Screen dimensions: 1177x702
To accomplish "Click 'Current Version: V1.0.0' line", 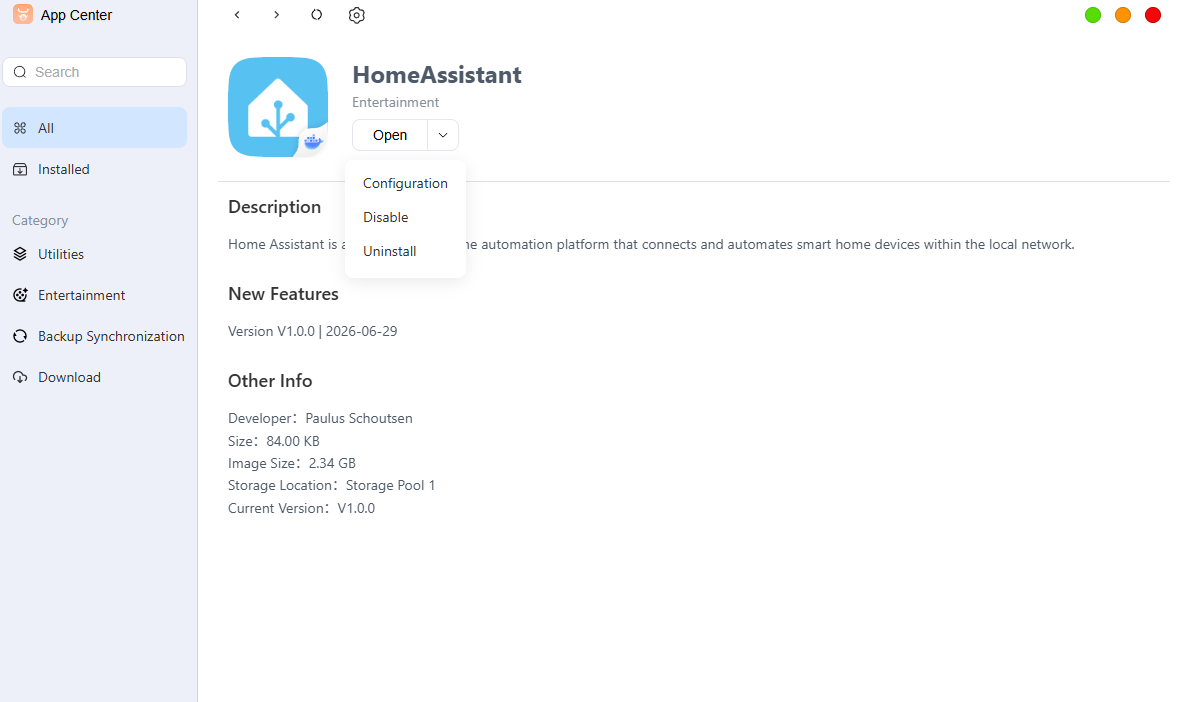I will pyautogui.click(x=302, y=508).
